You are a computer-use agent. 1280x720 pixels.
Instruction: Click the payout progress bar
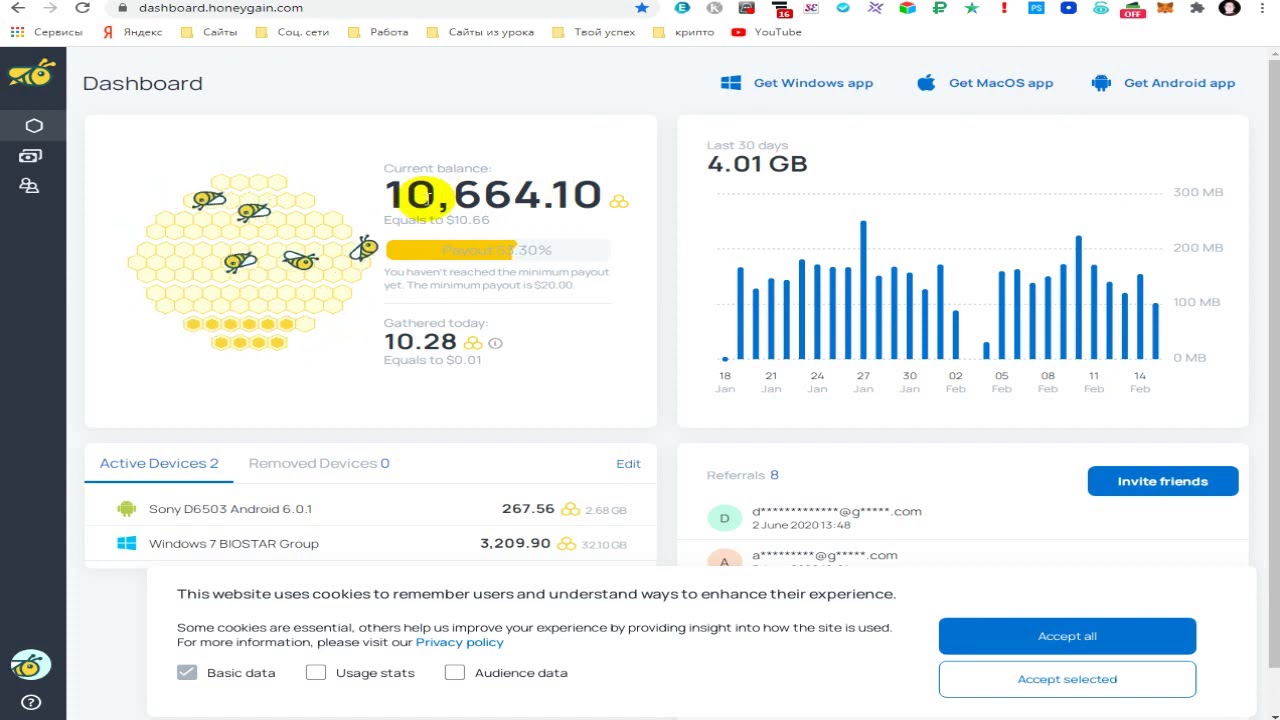point(497,250)
